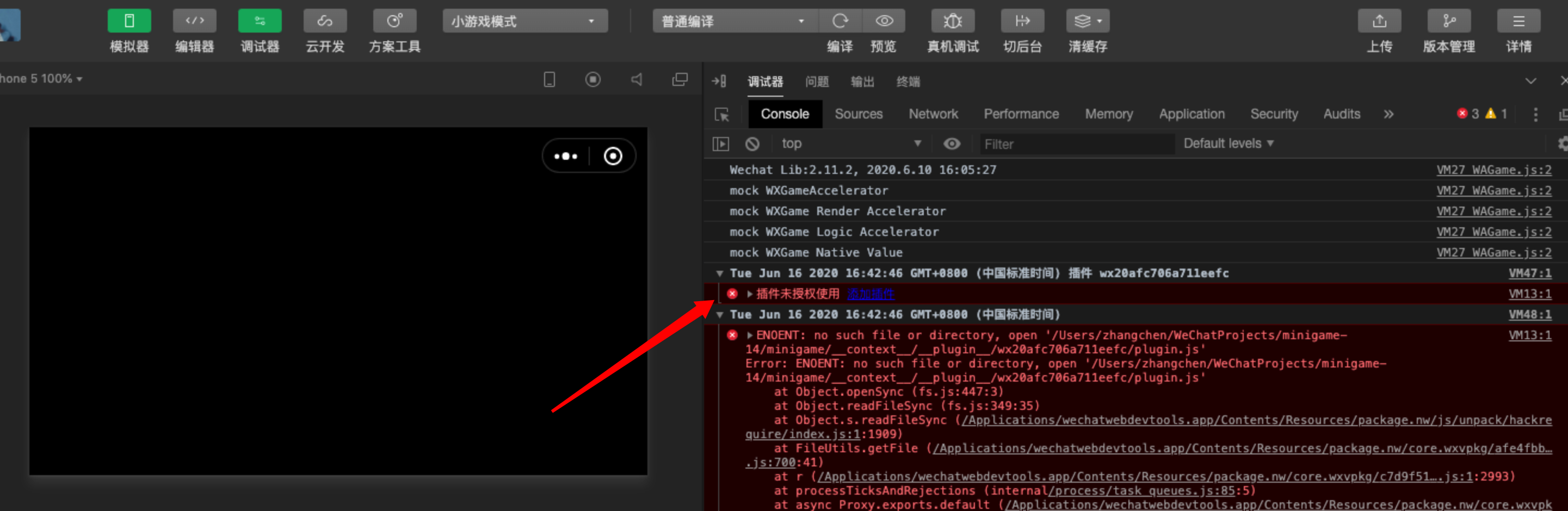Open the device zoom 100% dropdown

coord(41,79)
